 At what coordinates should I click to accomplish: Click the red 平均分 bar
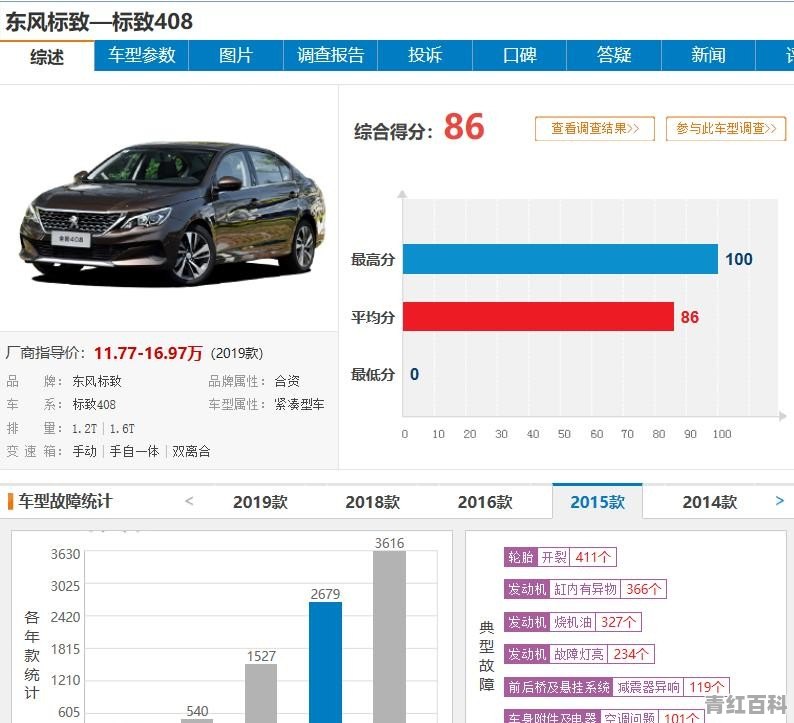[x=538, y=317]
